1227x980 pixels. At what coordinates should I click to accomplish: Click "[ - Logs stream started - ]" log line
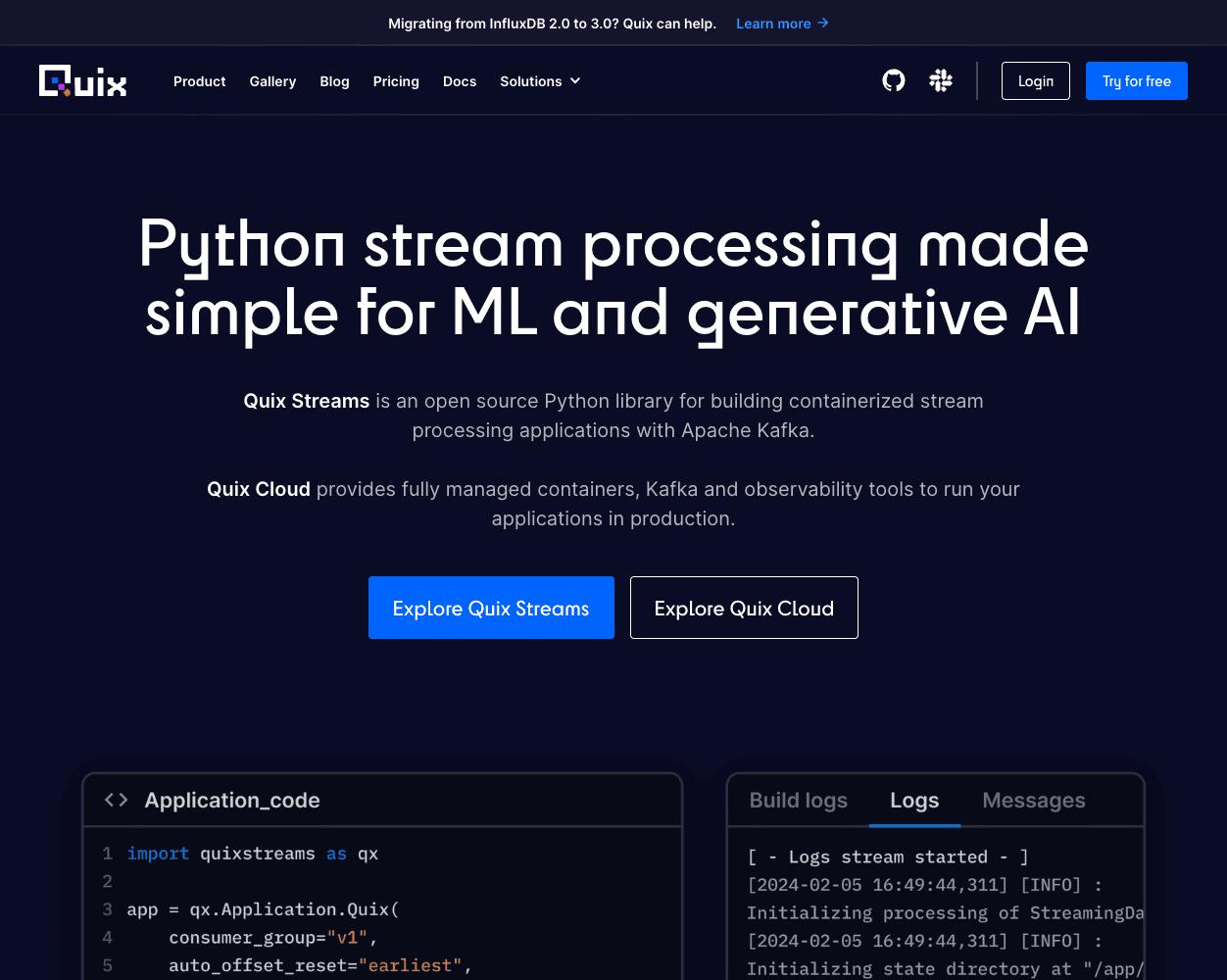coord(888,857)
